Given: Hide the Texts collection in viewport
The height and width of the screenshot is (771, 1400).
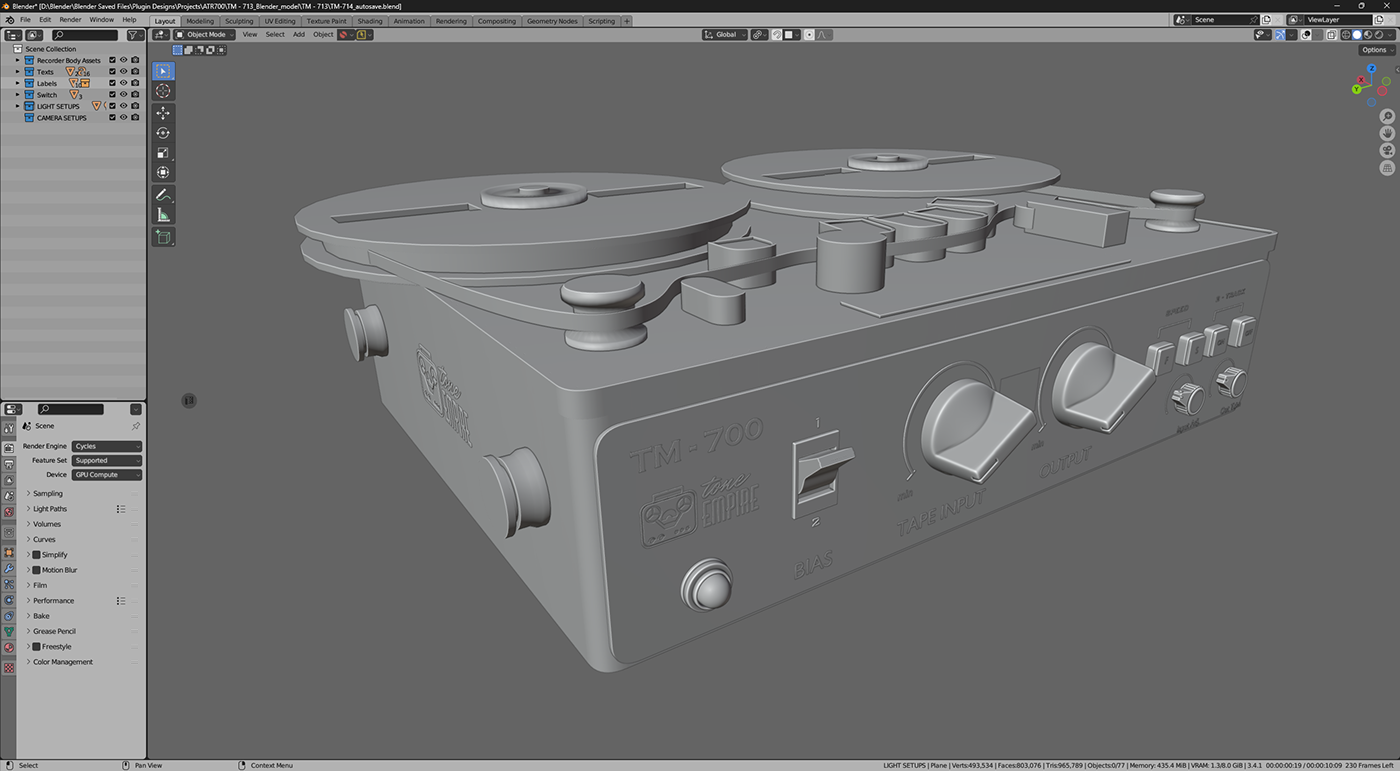Looking at the screenshot, I should [124, 72].
